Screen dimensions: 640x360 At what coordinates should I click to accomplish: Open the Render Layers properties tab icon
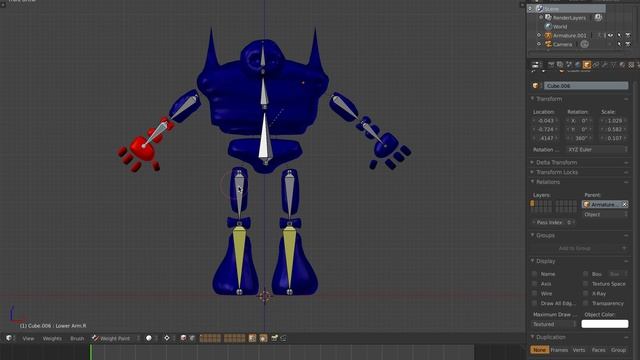[x=560, y=65]
